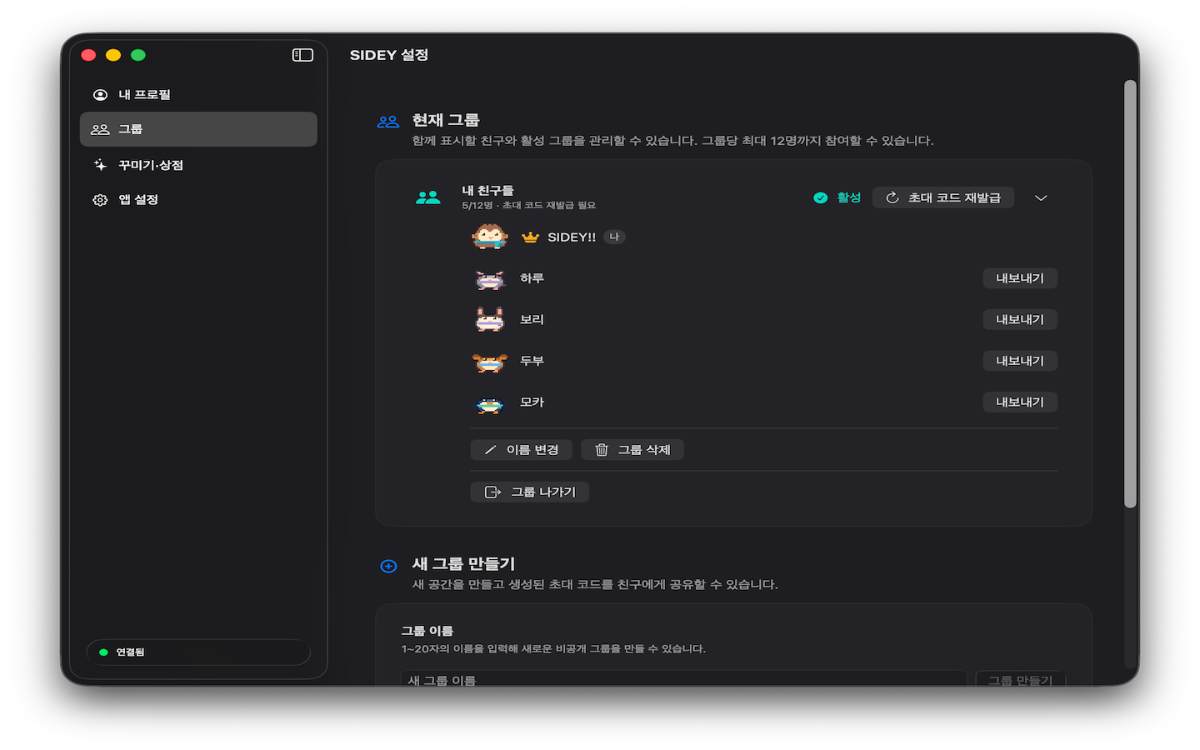Viewport: 1200px width, 750px height.
Task: Click the 그룹 이름 field label
Action: coord(427,631)
